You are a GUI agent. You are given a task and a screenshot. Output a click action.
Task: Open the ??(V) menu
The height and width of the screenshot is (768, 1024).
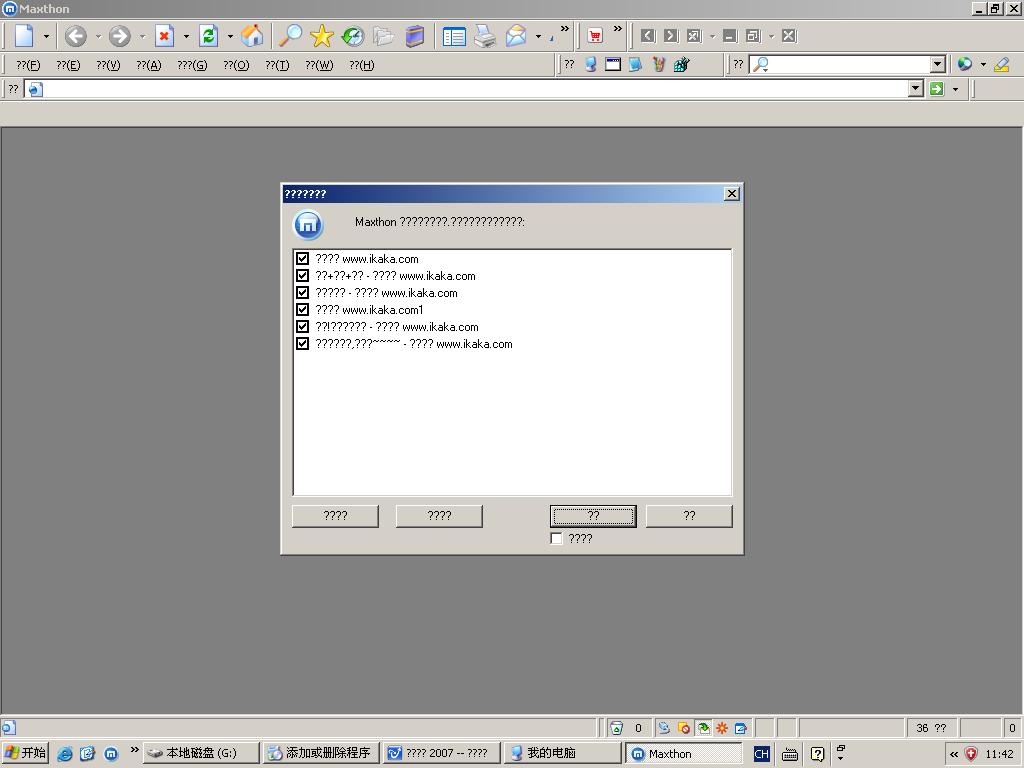(108, 65)
